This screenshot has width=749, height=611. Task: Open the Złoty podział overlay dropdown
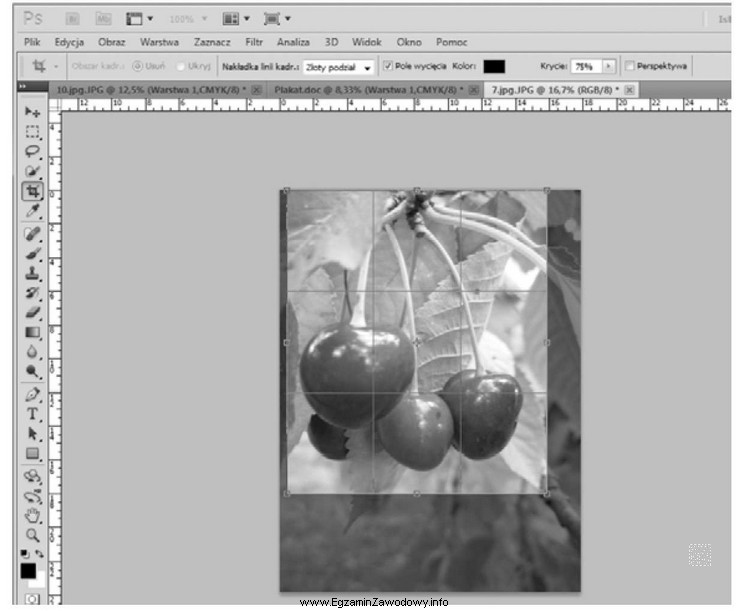coord(337,66)
